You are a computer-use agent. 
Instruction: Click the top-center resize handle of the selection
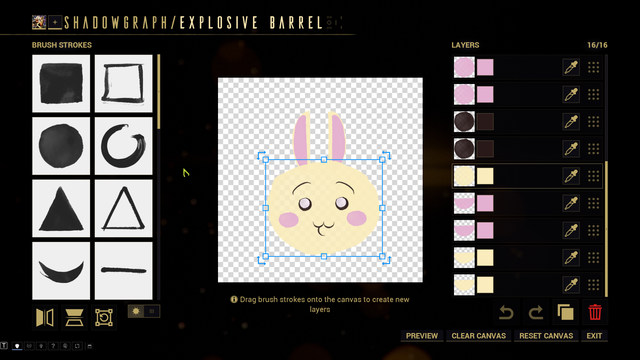point(324,160)
